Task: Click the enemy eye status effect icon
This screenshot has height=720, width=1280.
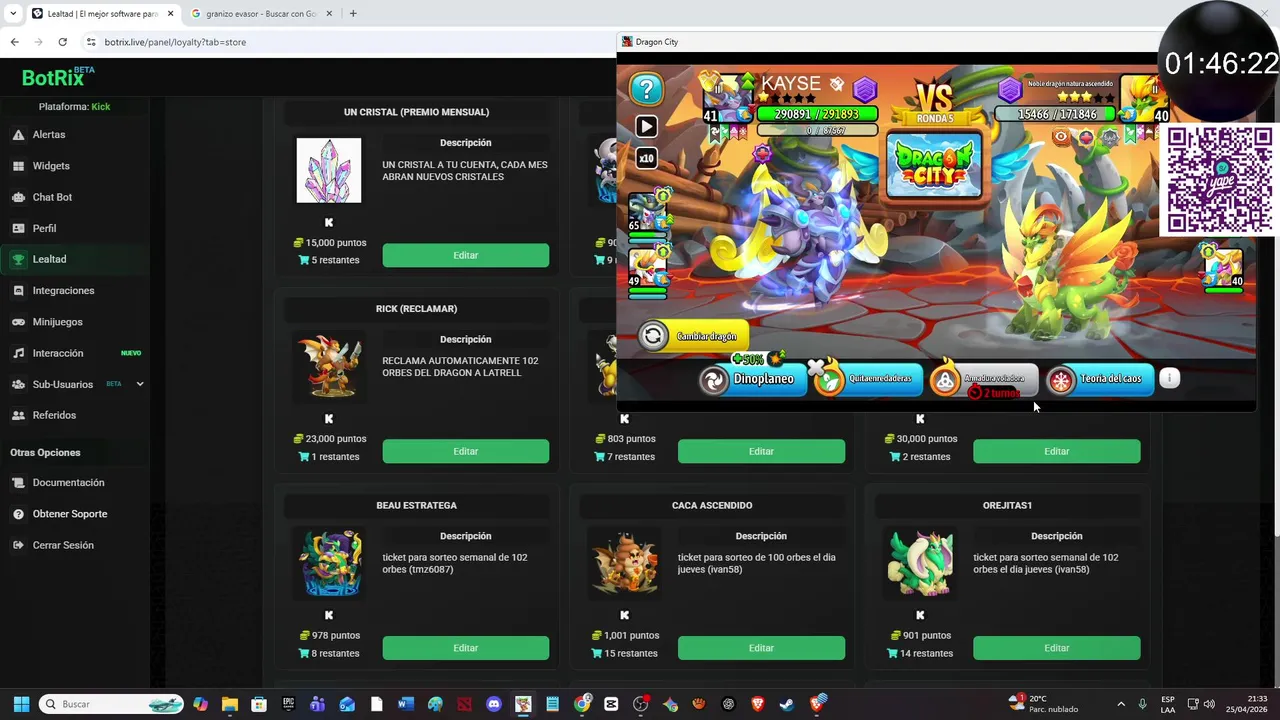Action: 1062,137
